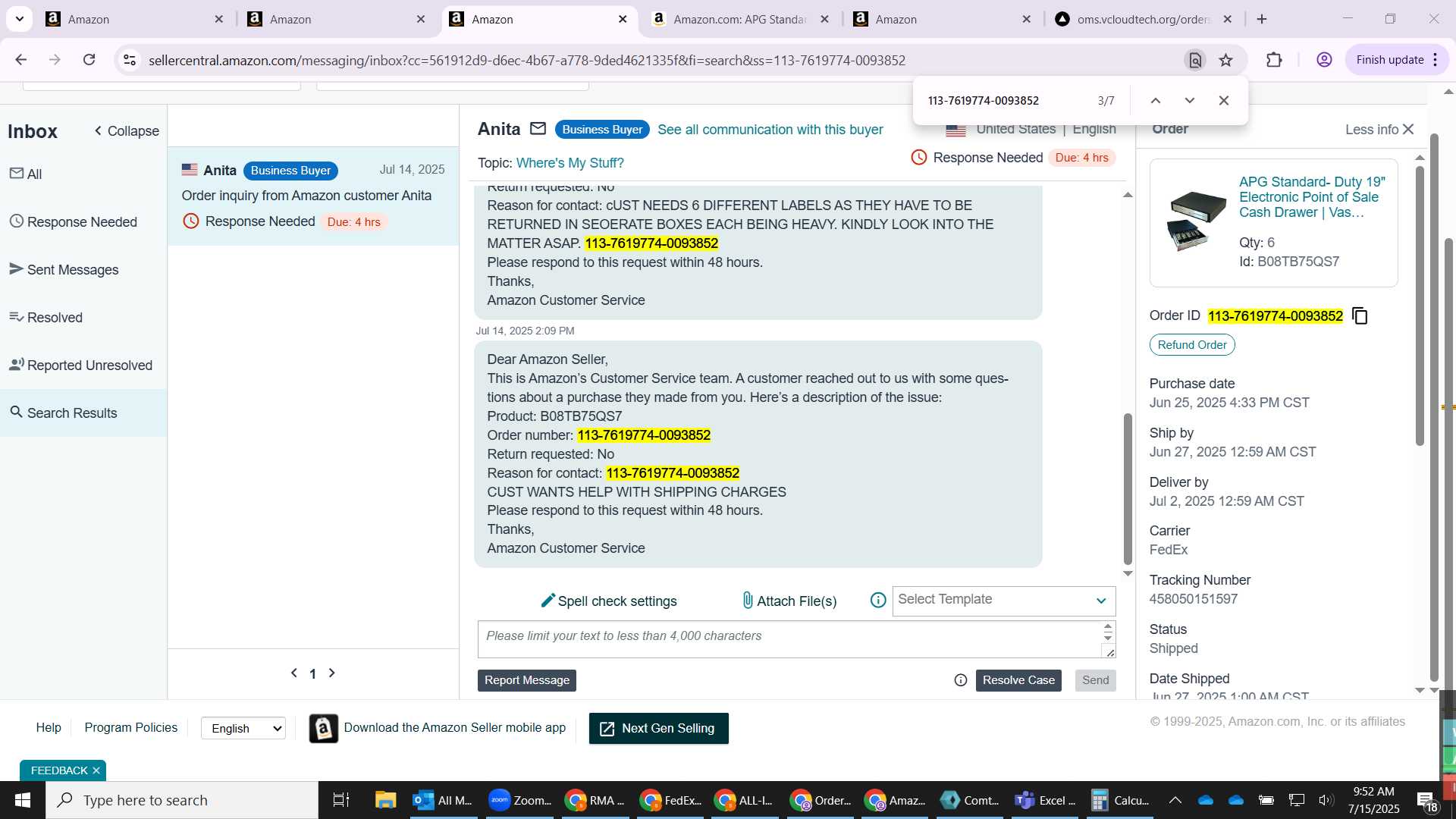Screen dimensions: 1456x819
Task: Open APG Standard-Duty Cash Drawer product link
Action: pos(1312,197)
